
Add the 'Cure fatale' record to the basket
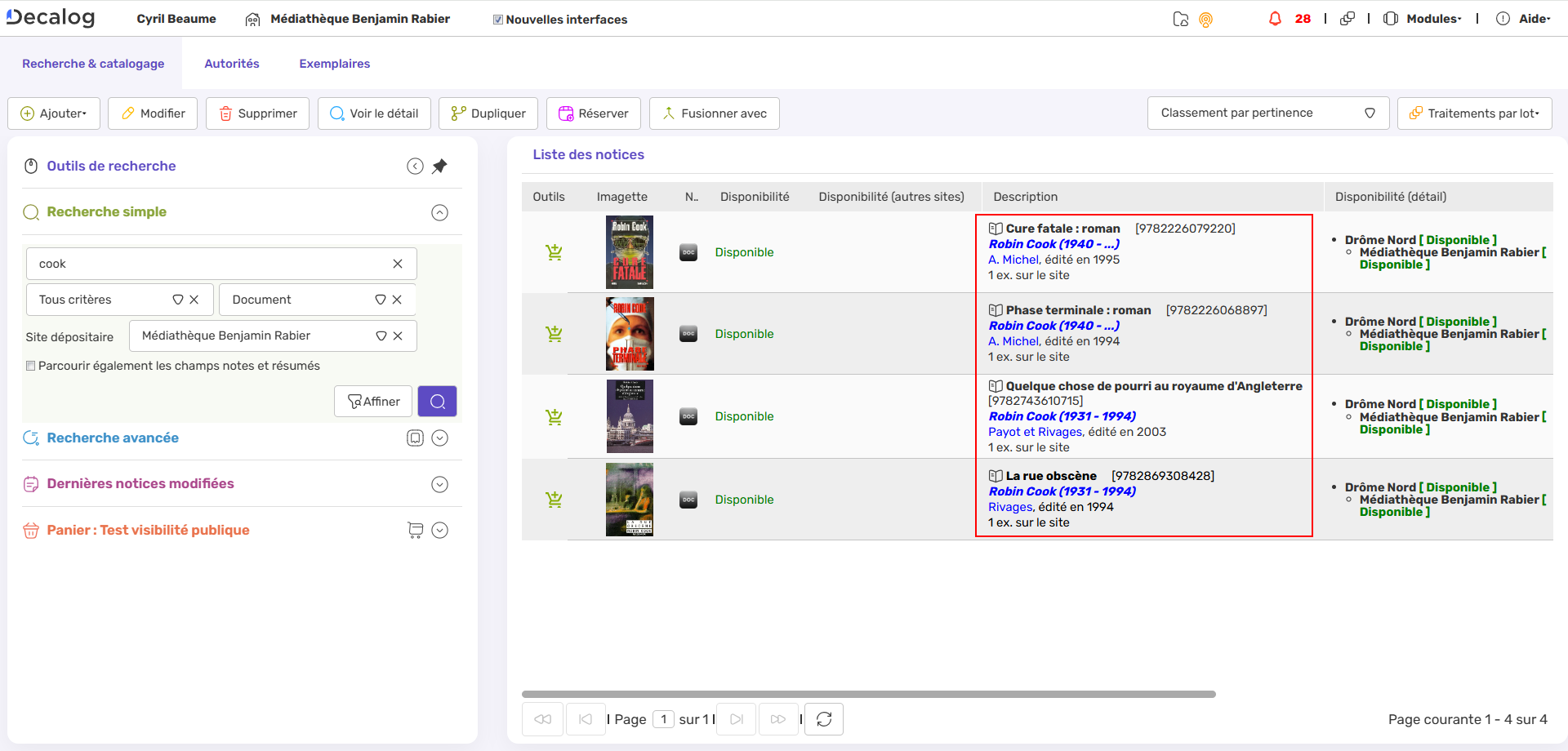(x=555, y=251)
